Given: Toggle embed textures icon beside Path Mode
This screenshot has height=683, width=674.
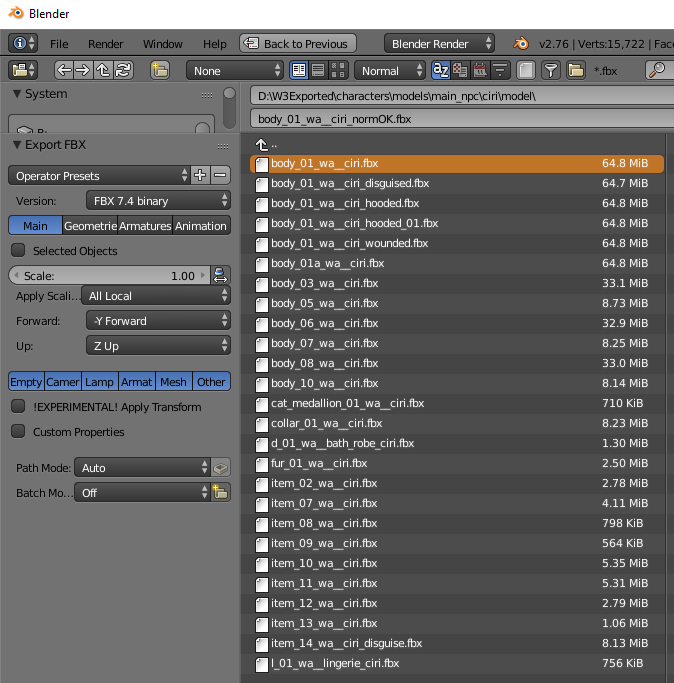Looking at the screenshot, I should click(x=220, y=468).
